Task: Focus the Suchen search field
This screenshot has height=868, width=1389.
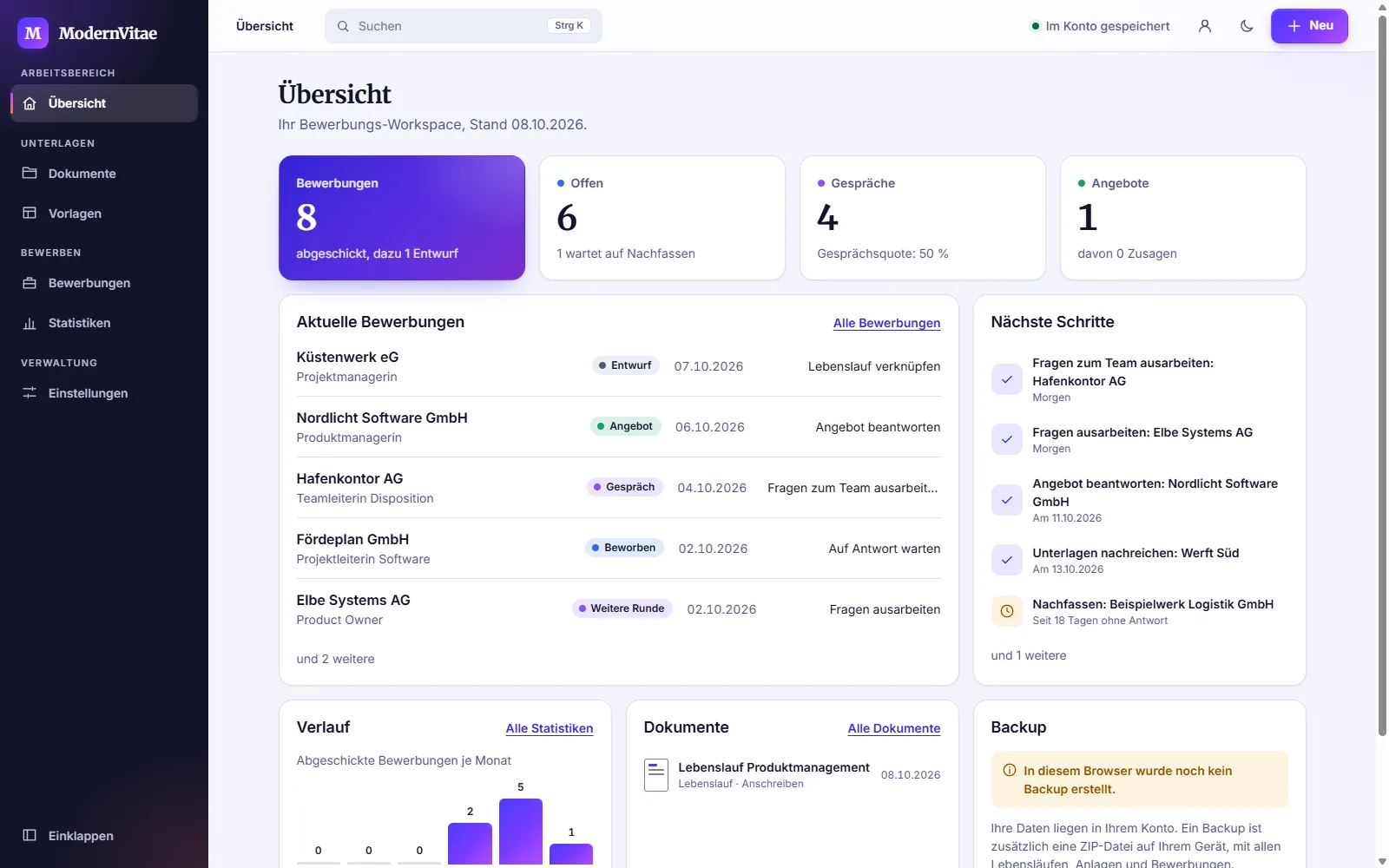Action: (464, 26)
